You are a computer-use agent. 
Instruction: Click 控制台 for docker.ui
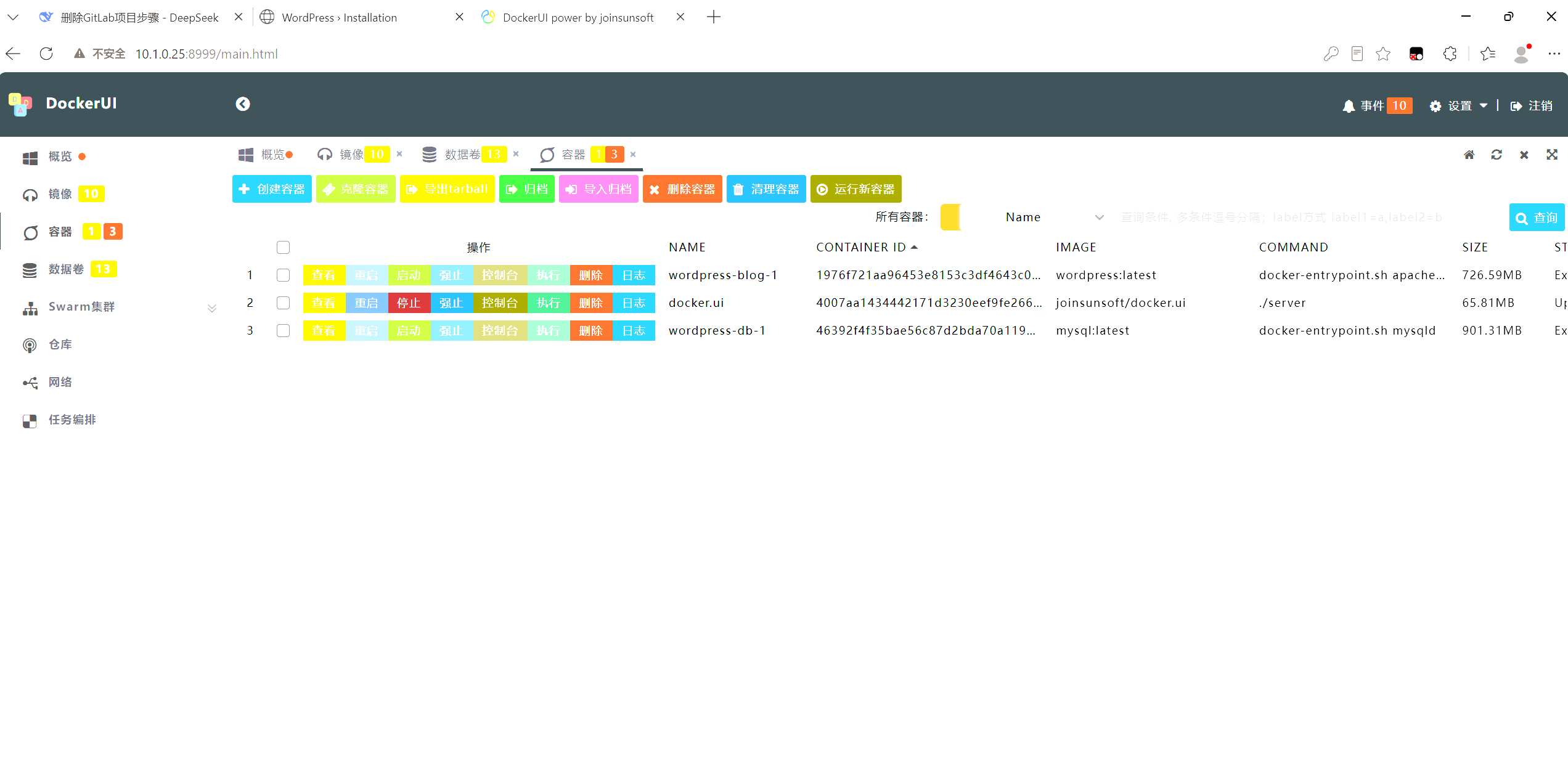500,303
